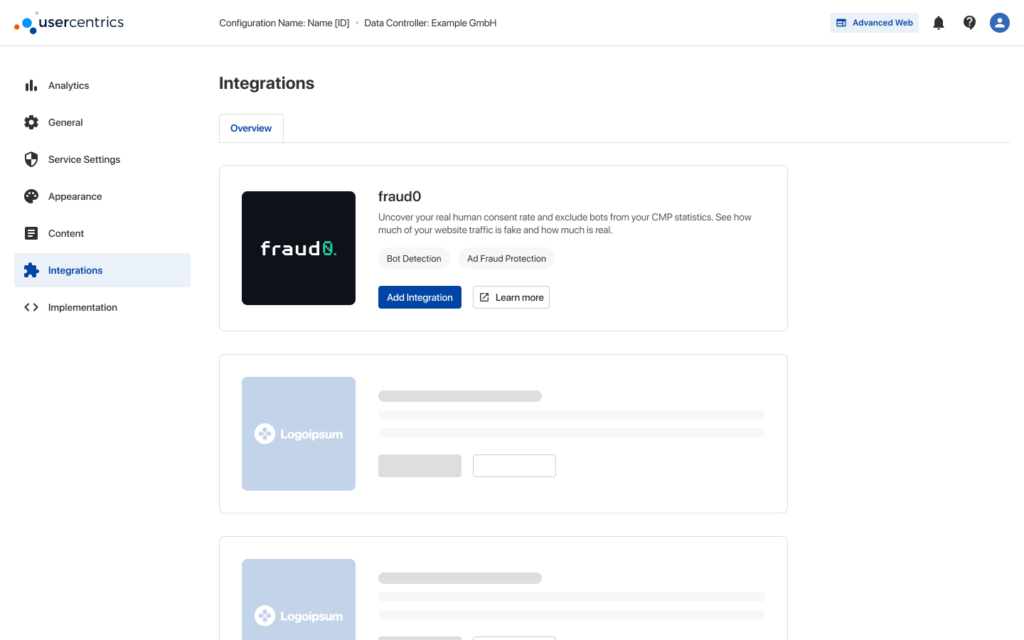The image size is (1024, 640).
Task: Open the help lightbulb icon
Action: [969, 22]
